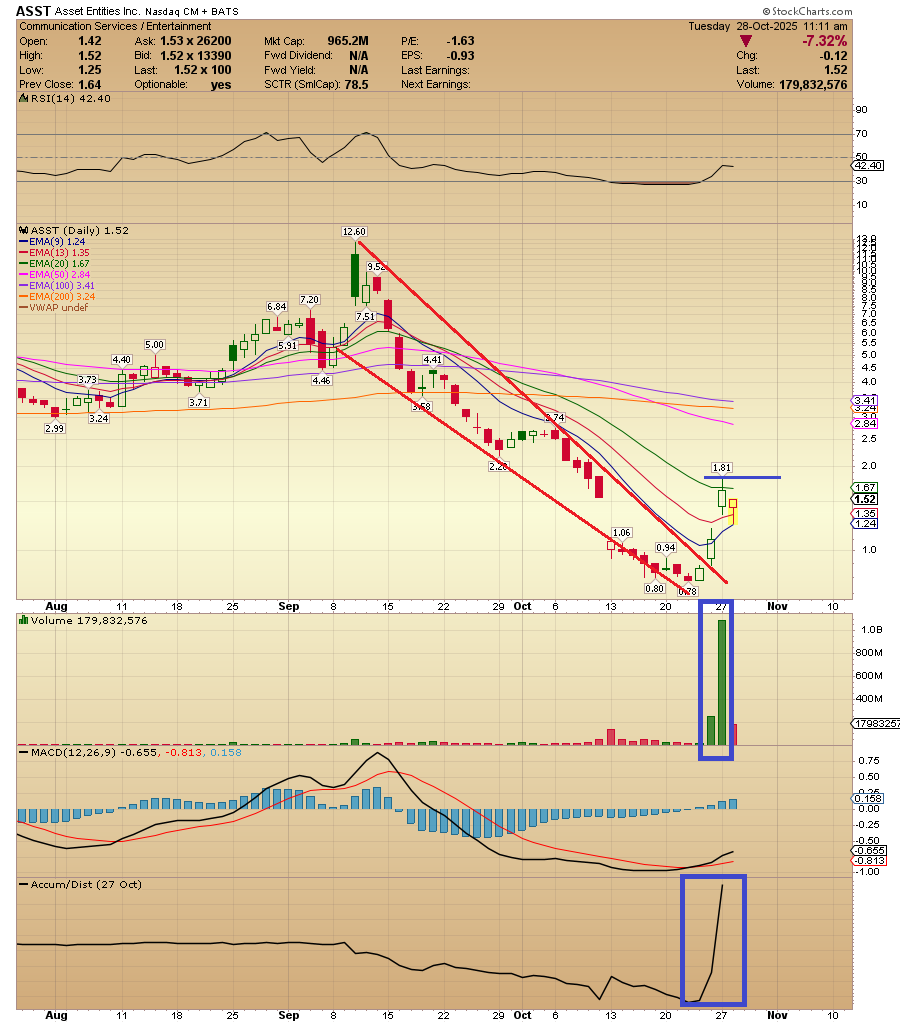Click the Nasdaq CM + BATS exchange label
Screen dimensions: 900x1023
coord(191,12)
